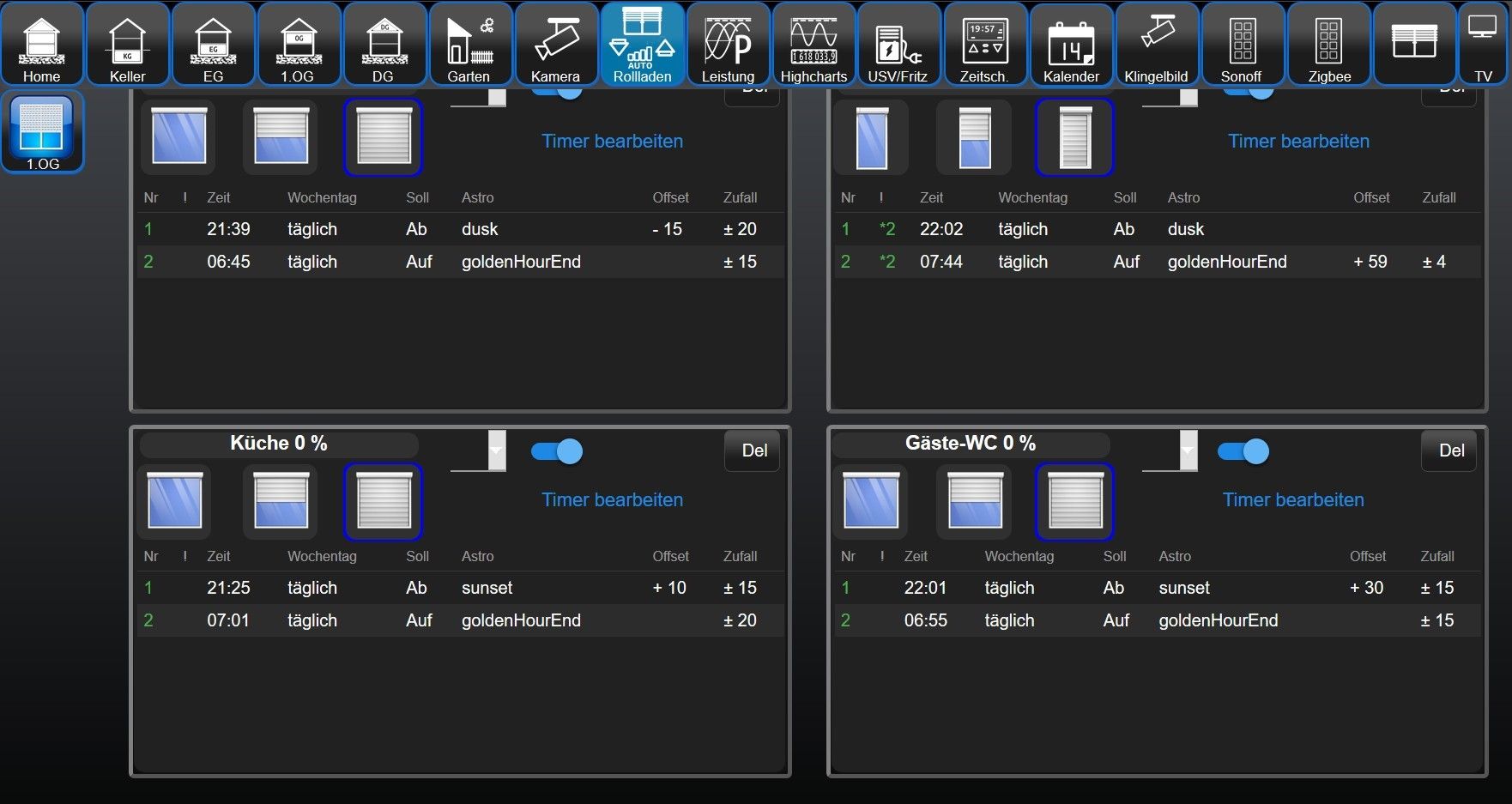Toggle the Gäste-WC timer switch
1512x804 pixels.
pyautogui.click(x=1243, y=451)
